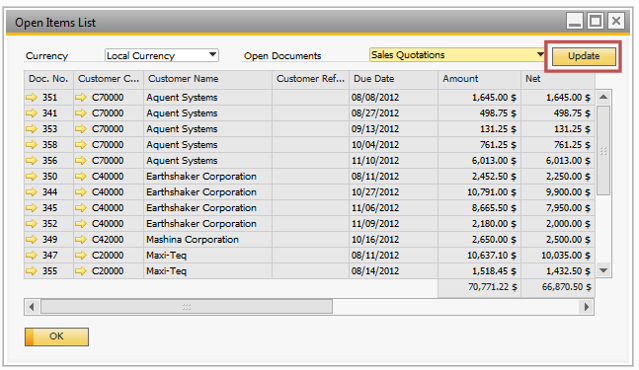Close the Open Items List window
Screen dimensions: 639x370
(x=616, y=21)
